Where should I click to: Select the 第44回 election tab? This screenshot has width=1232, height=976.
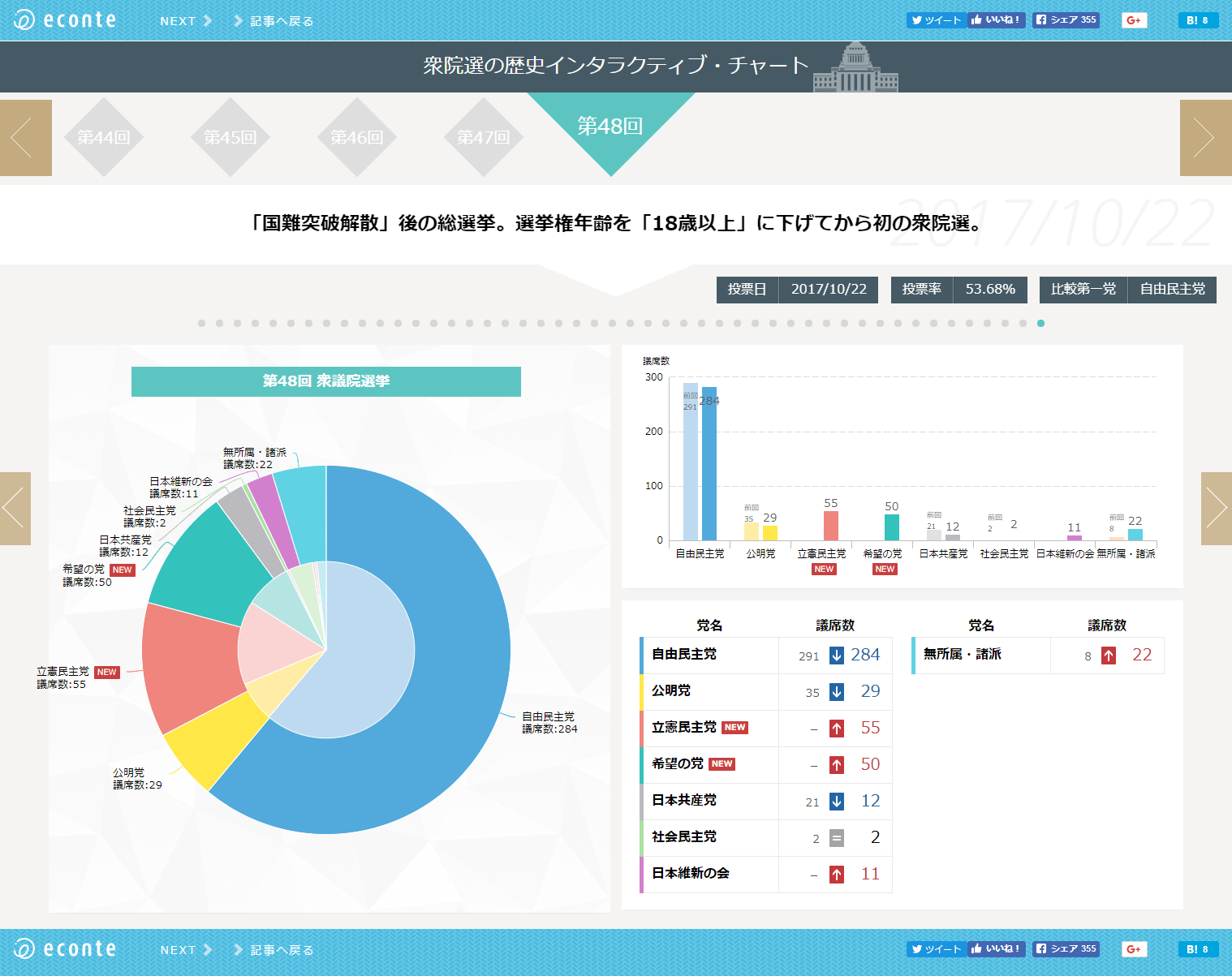pos(103,138)
